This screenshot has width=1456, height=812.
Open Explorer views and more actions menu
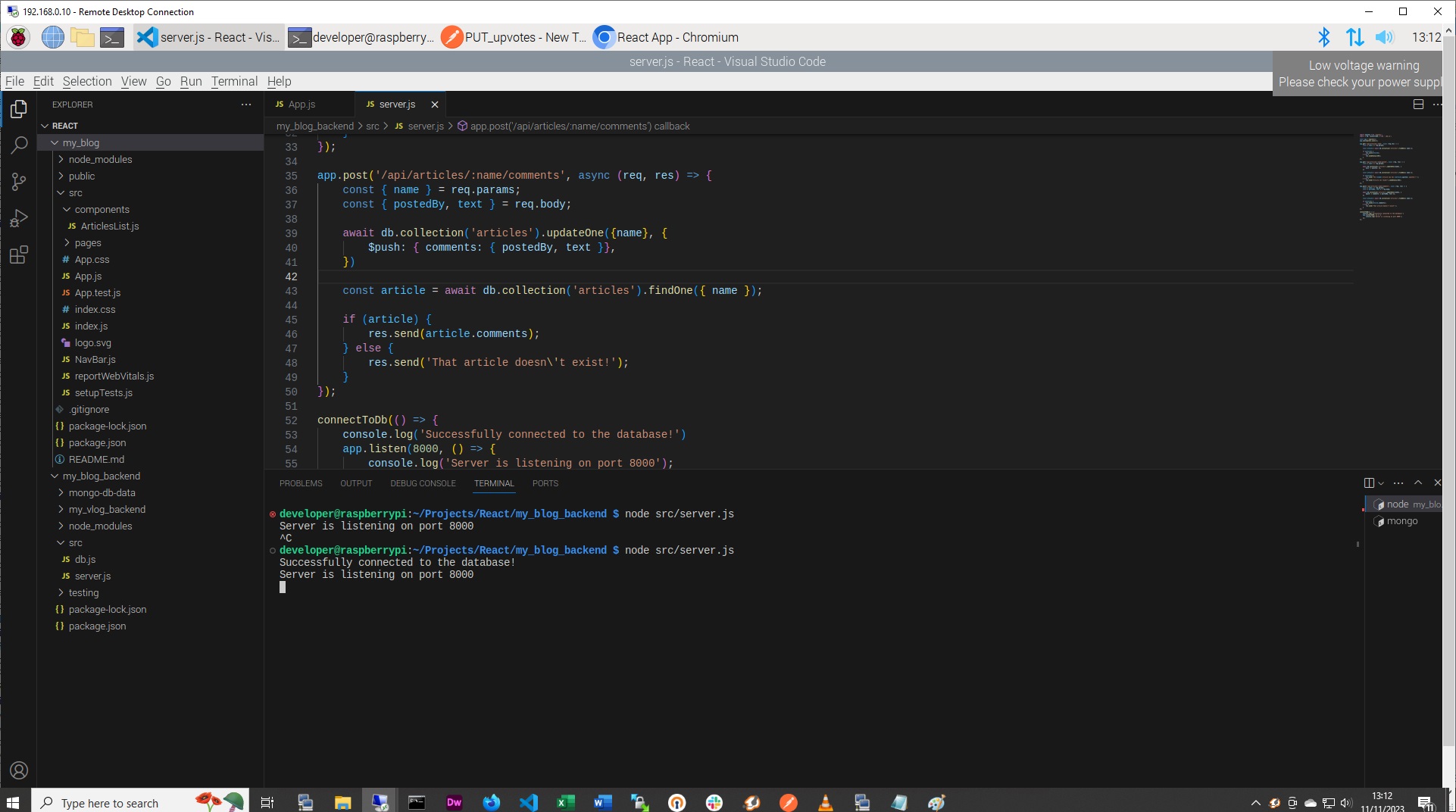tap(246, 105)
